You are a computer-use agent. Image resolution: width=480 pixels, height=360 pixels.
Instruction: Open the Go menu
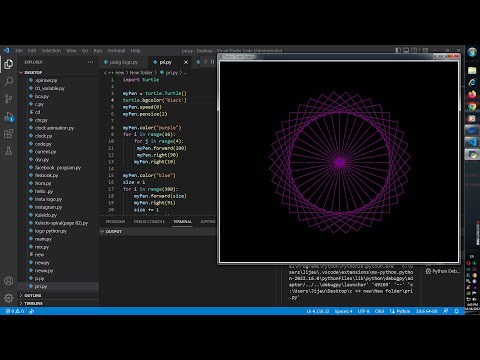(x=85, y=51)
